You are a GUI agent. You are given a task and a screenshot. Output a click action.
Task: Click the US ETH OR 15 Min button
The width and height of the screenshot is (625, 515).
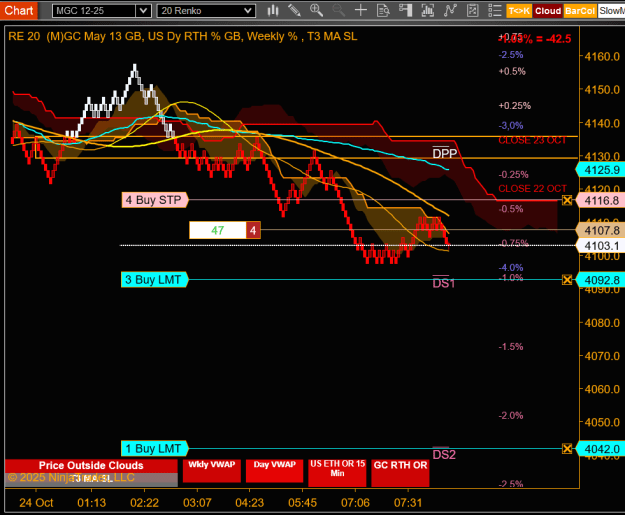click(x=337, y=473)
